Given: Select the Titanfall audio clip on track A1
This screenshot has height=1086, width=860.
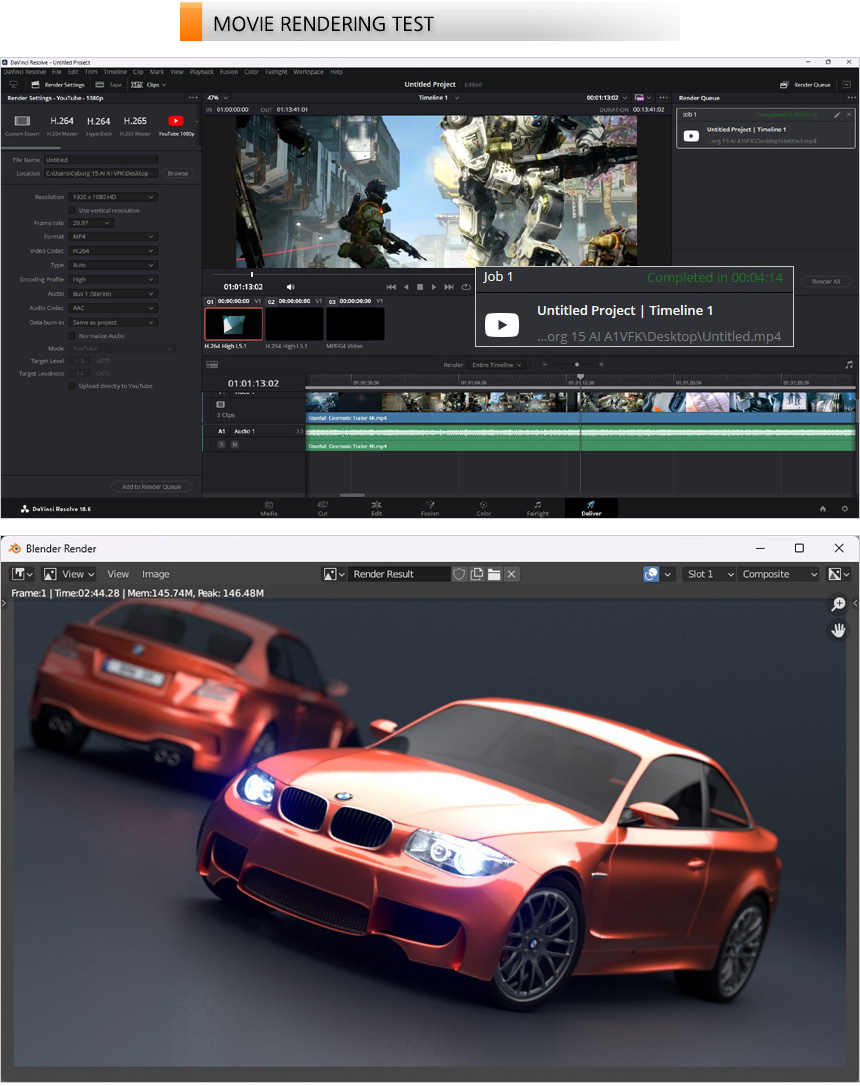Looking at the screenshot, I should [580, 438].
